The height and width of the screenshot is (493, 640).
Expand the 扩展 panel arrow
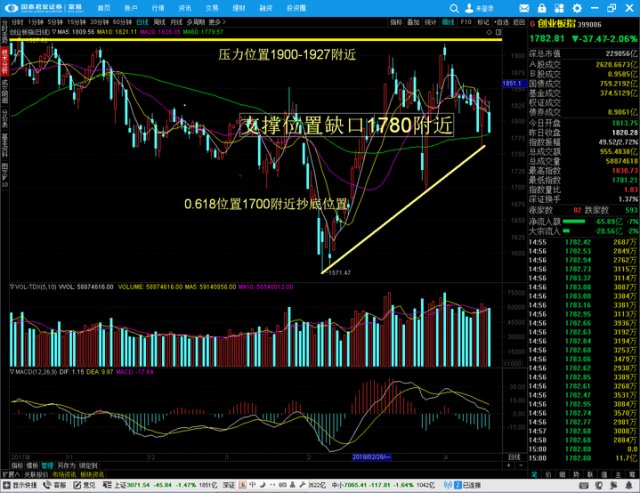[11, 475]
